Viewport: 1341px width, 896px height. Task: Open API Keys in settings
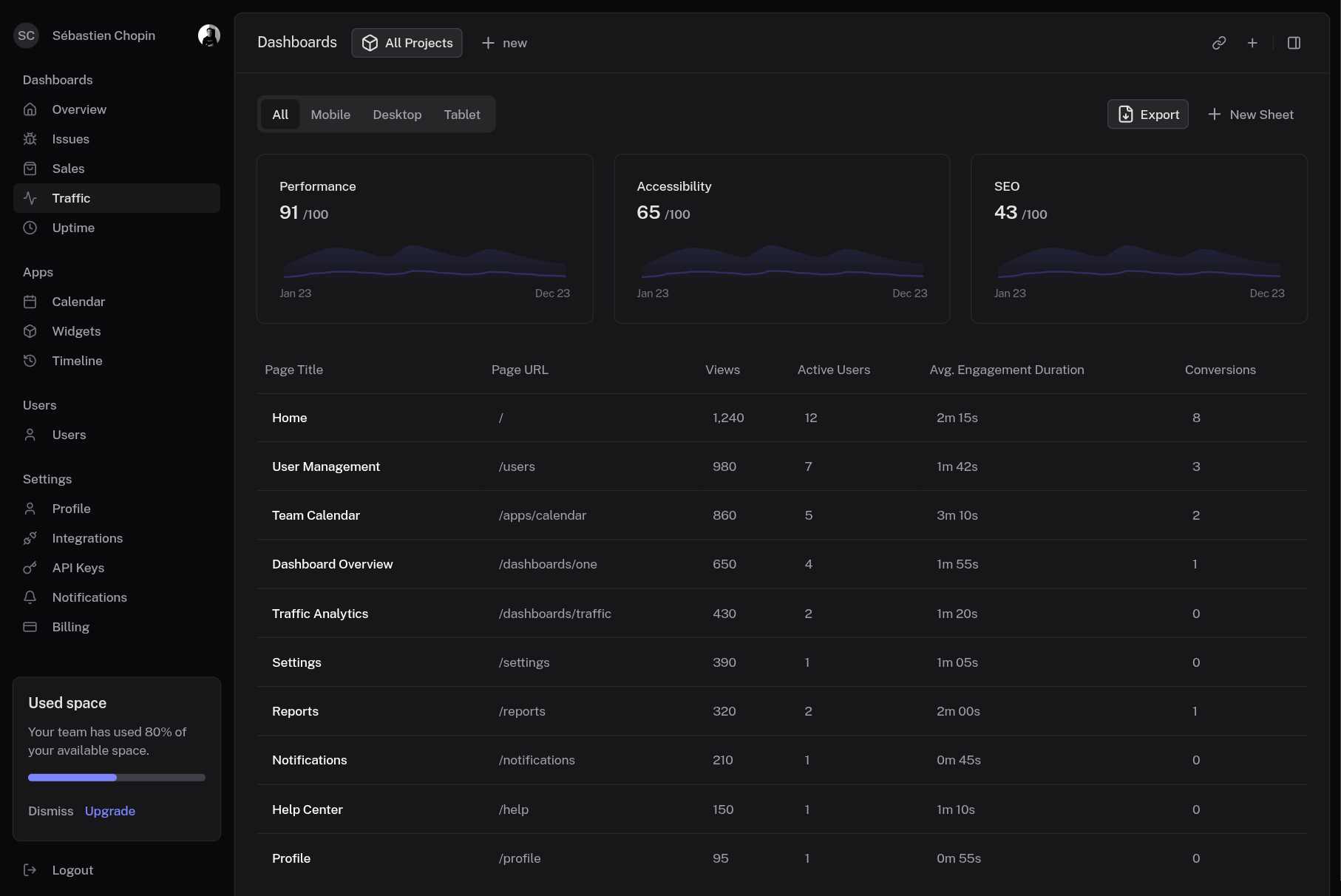pyautogui.click(x=78, y=568)
